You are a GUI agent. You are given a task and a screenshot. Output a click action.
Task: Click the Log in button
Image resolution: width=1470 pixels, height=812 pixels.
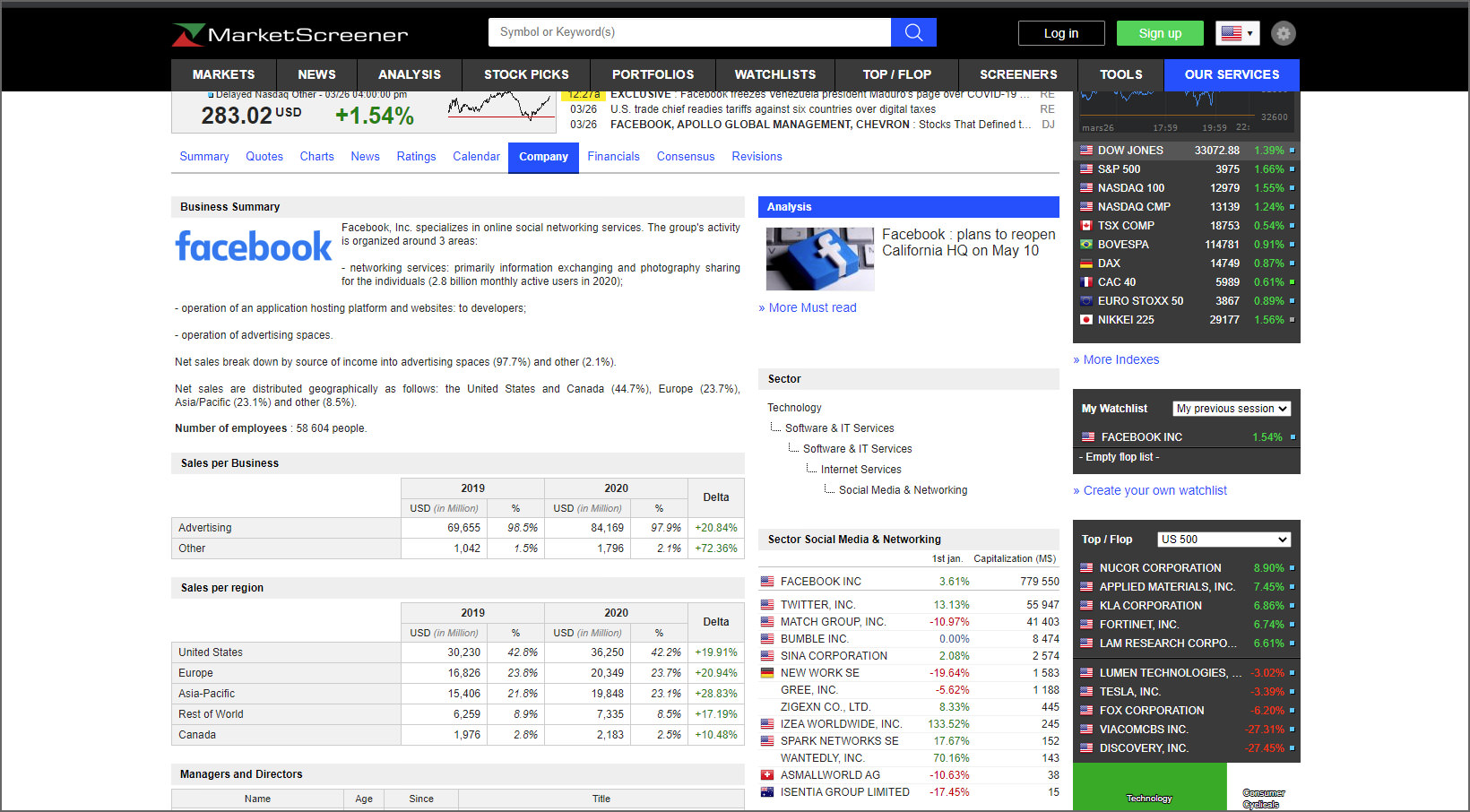tap(1061, 32)
